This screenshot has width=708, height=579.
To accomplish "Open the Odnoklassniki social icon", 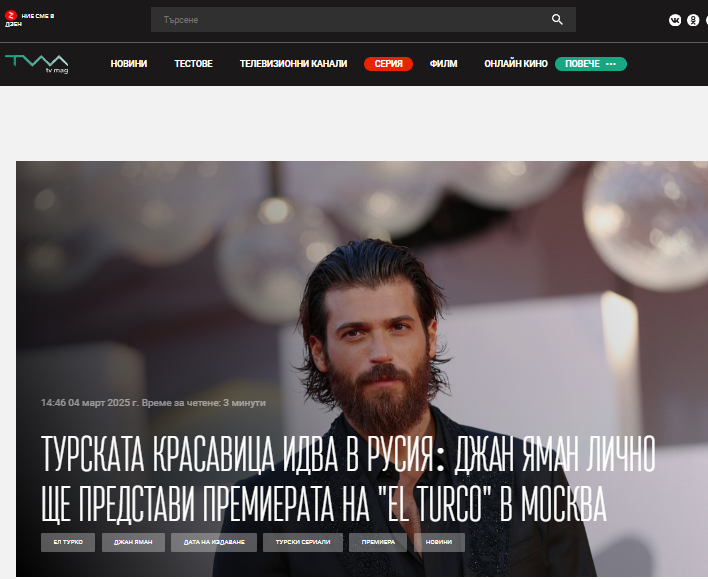I will tap(695, 20).
